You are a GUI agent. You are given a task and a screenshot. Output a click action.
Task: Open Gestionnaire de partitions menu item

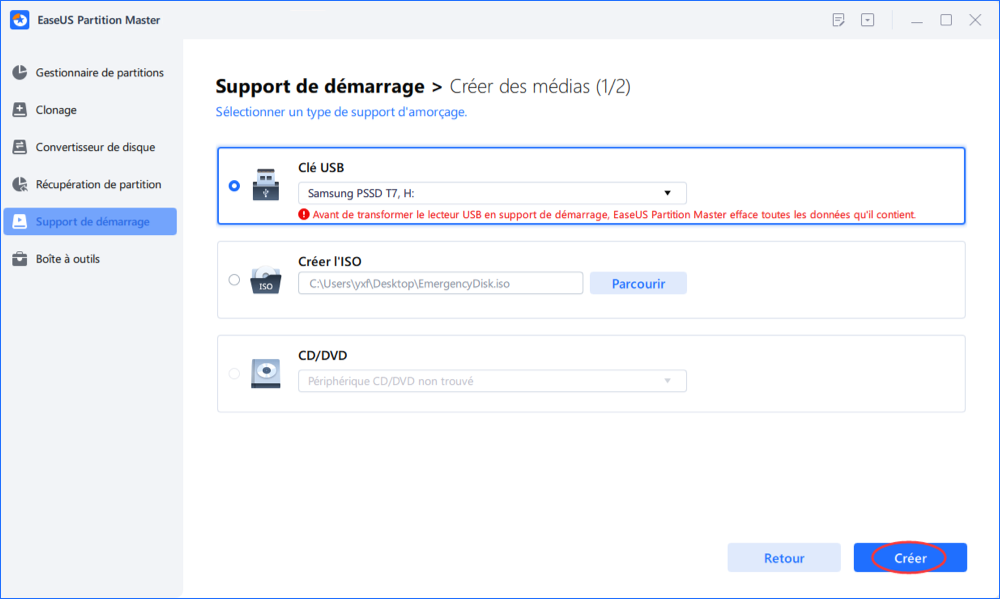click(x=90, y=73)
